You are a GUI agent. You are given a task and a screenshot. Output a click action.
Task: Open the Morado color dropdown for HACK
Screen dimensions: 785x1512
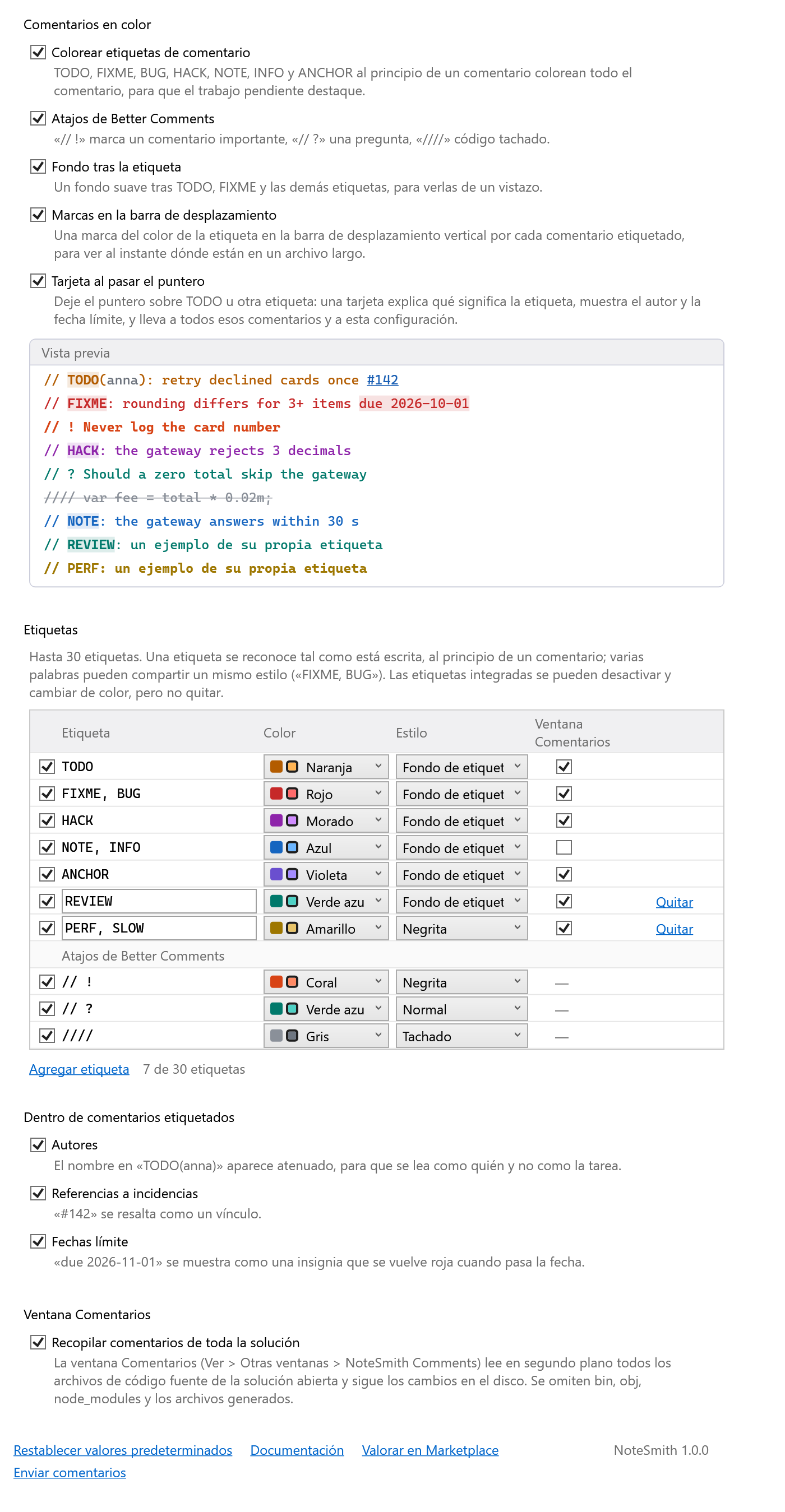[326, 821]
